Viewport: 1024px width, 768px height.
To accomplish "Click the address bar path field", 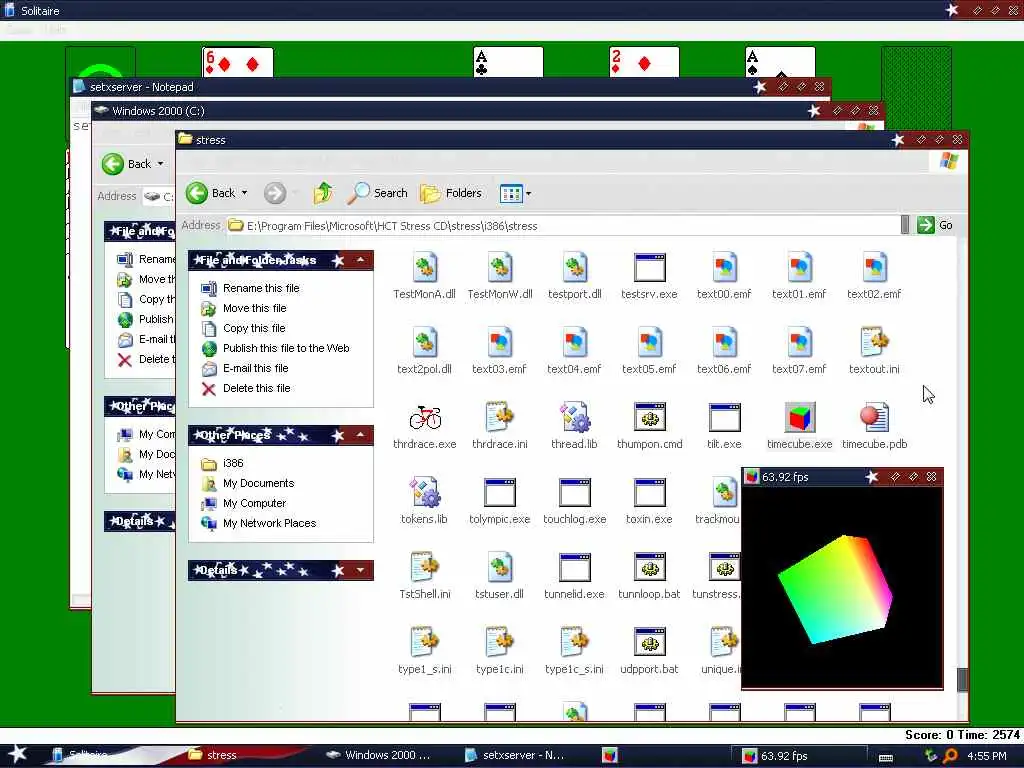I will 565,225.
